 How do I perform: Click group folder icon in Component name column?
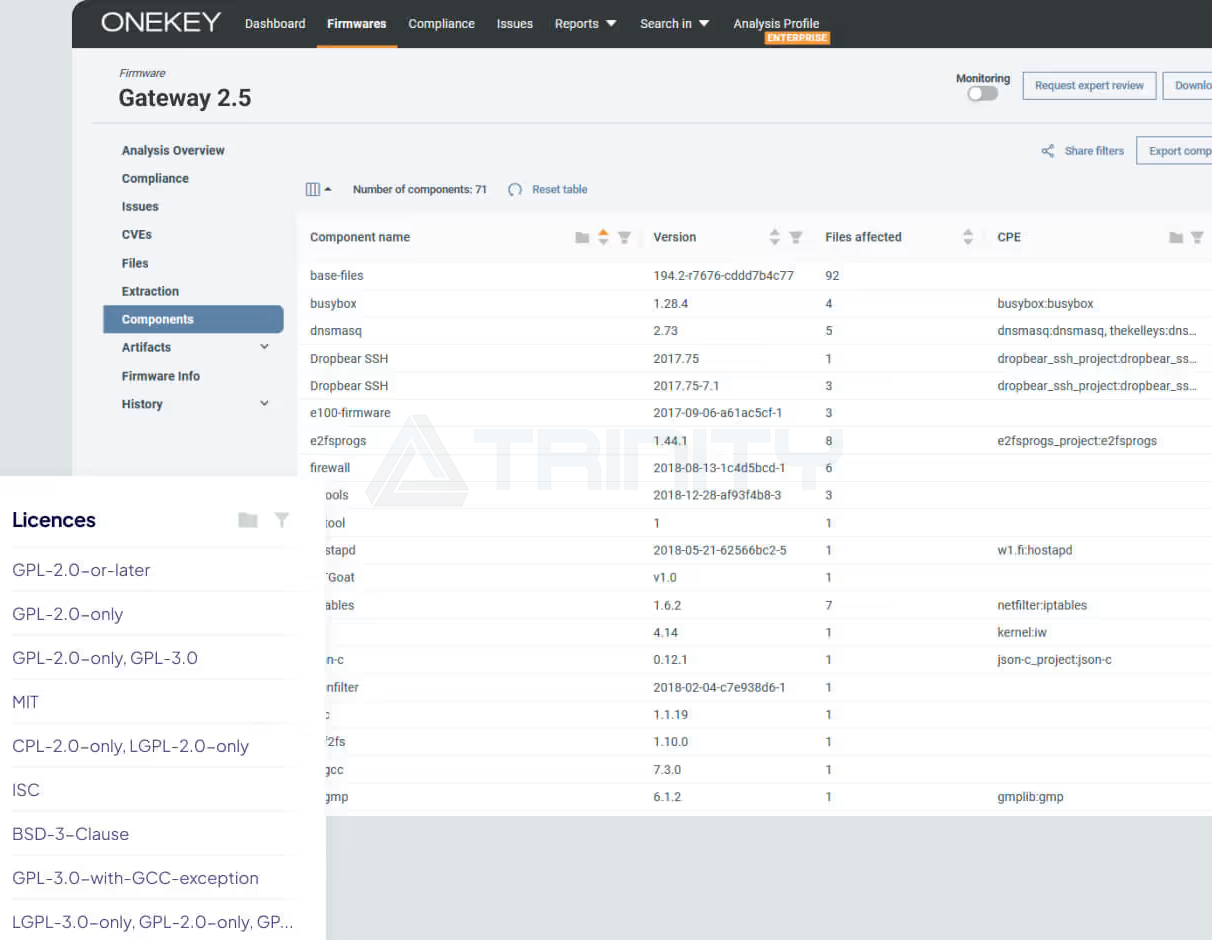[x=582, y=237]
